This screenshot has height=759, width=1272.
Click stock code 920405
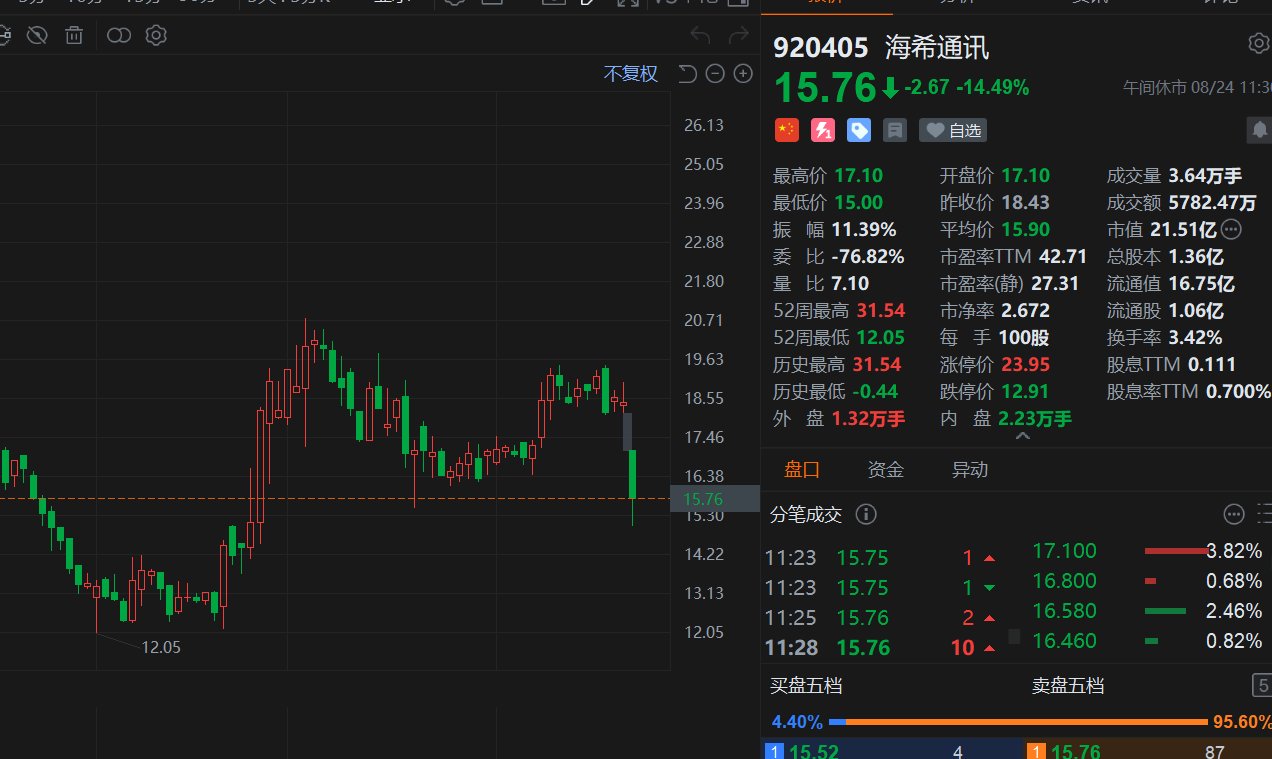click(x=821, y=47)
